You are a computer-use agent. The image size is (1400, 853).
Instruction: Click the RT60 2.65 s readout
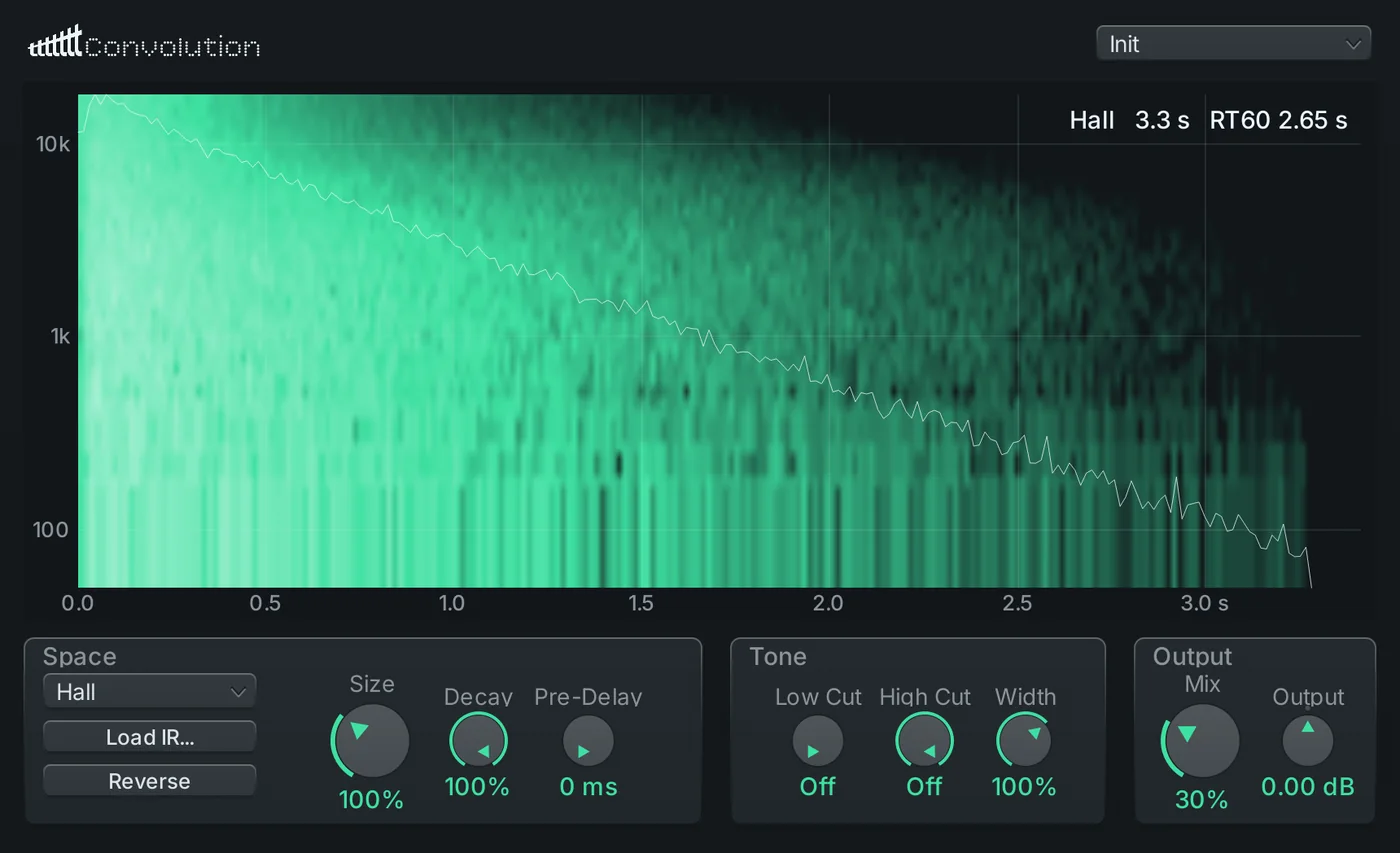coord(1278,121)
